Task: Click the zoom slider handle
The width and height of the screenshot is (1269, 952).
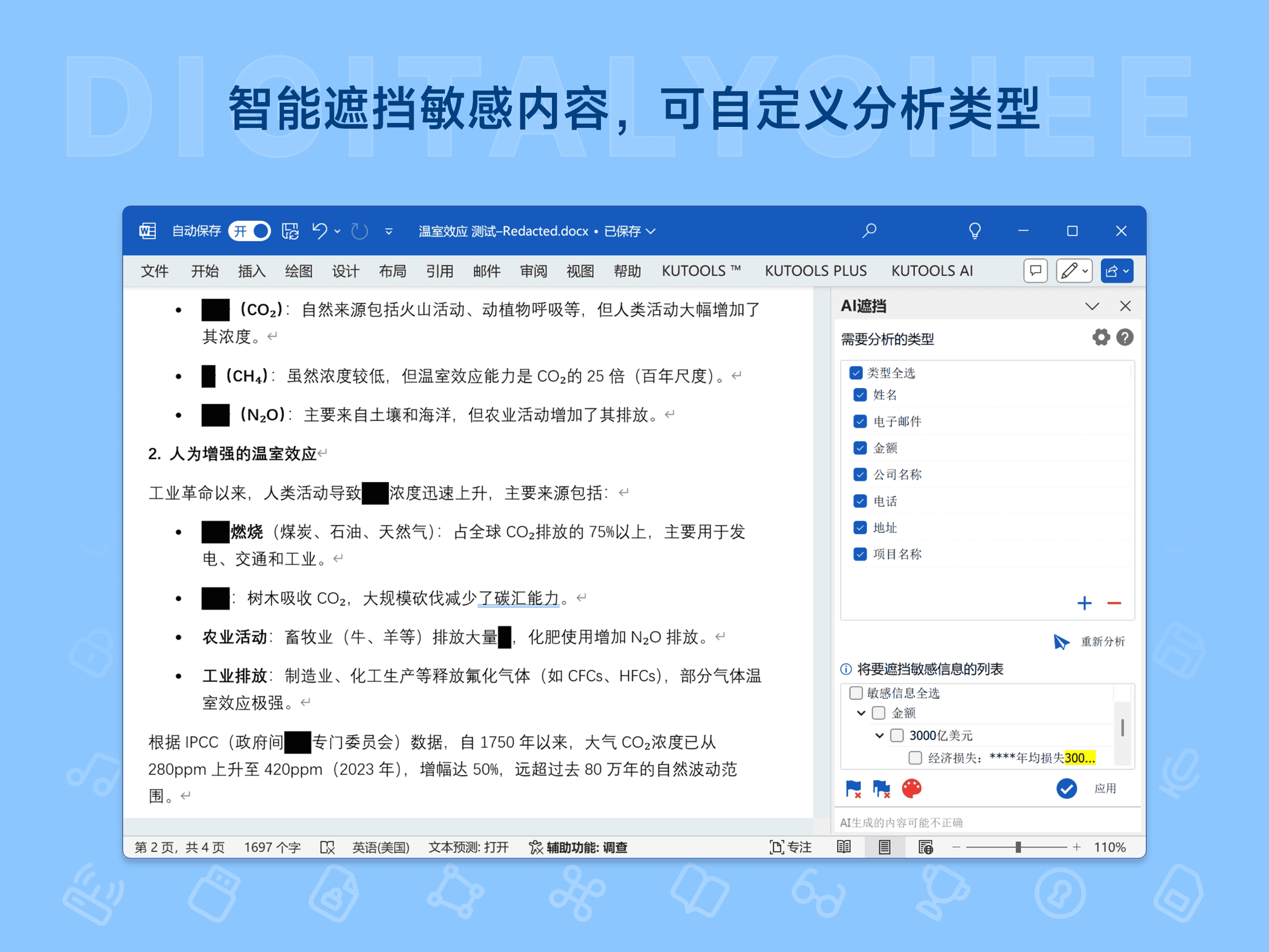Action: pos(1018,847)
